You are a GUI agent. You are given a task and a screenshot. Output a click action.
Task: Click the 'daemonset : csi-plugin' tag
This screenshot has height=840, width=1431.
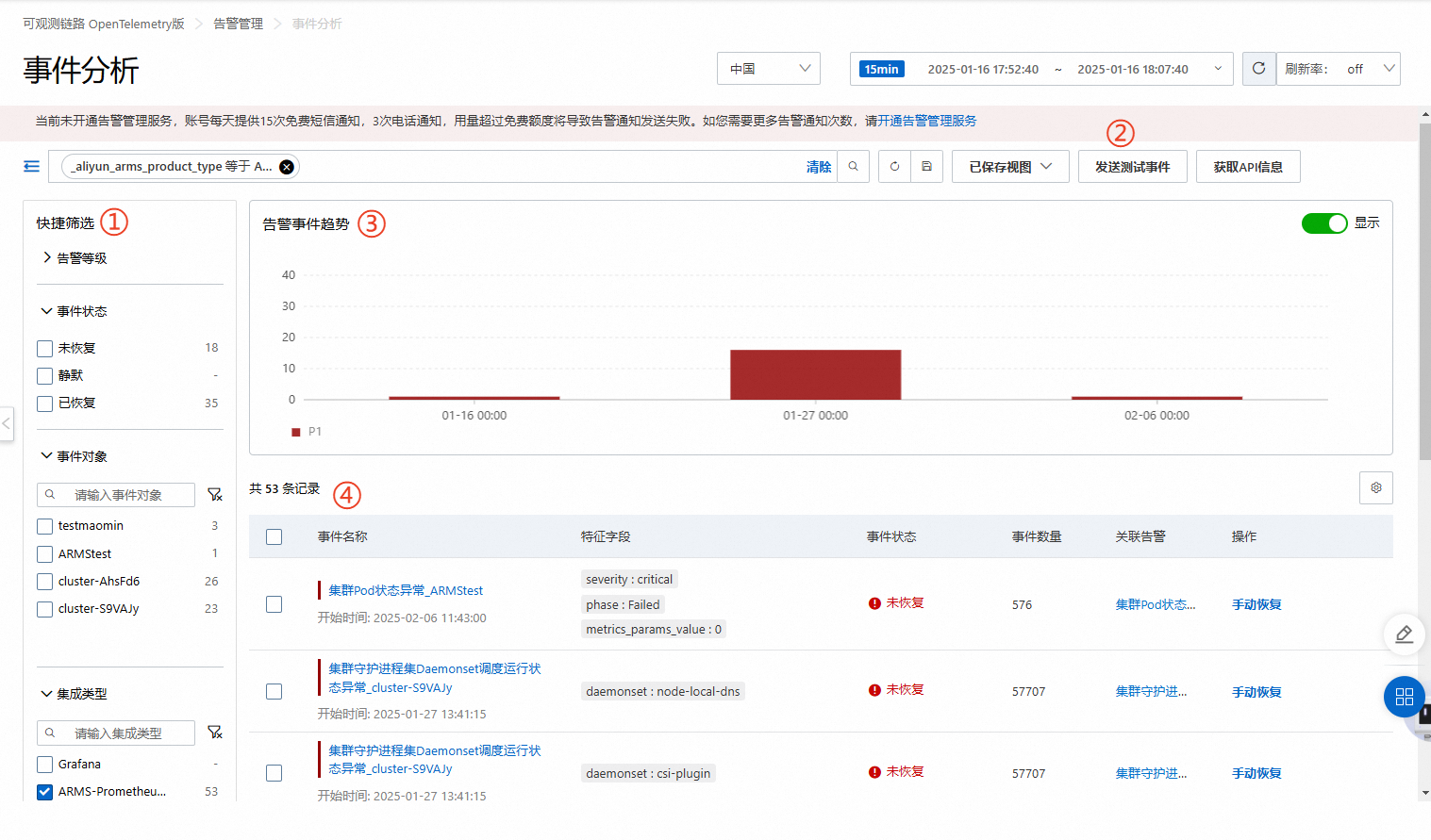click(648, 773)
